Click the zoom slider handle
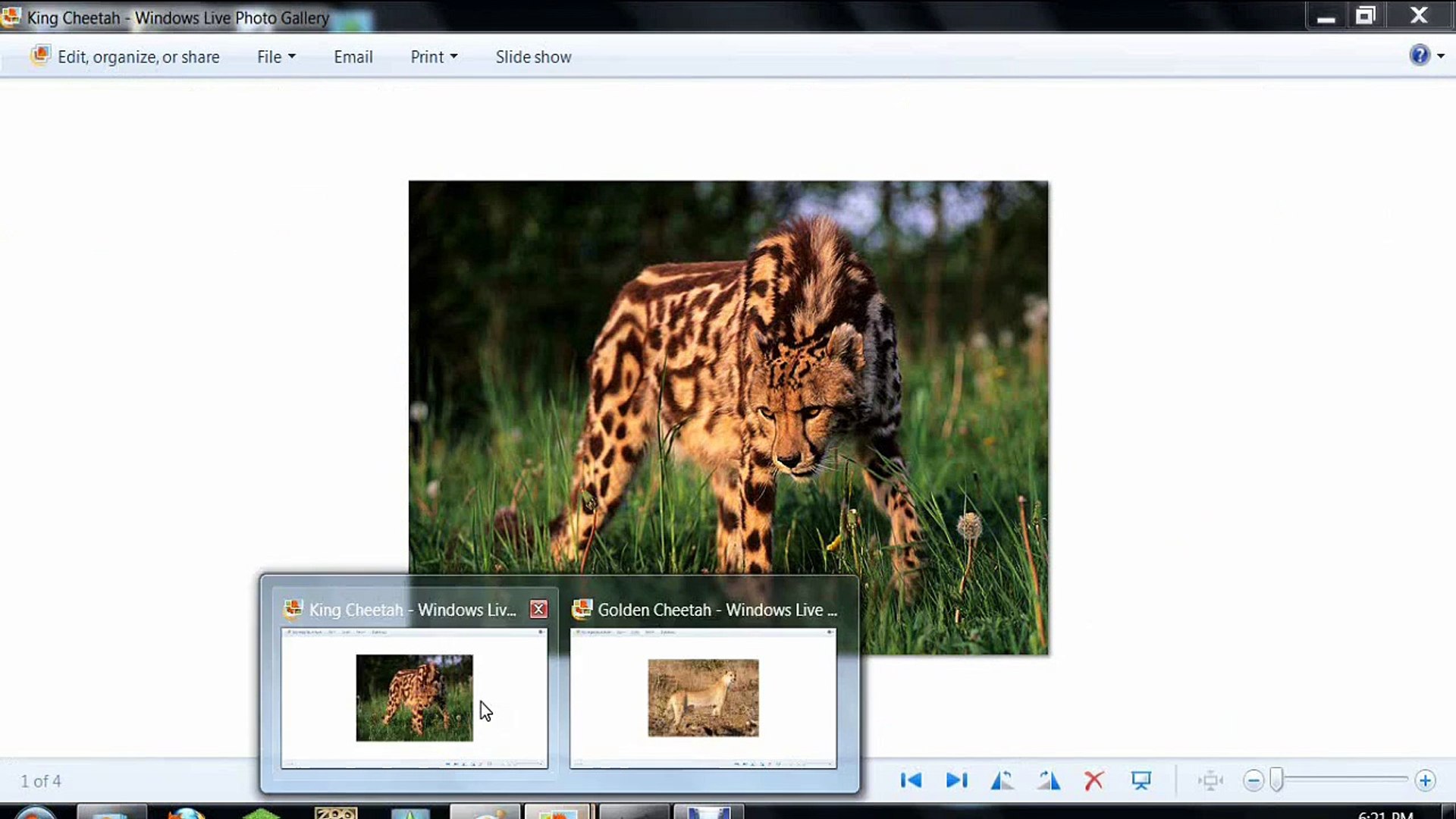Image resolution: width=1456 pixels, height=819 pixels. point(1277,780)
